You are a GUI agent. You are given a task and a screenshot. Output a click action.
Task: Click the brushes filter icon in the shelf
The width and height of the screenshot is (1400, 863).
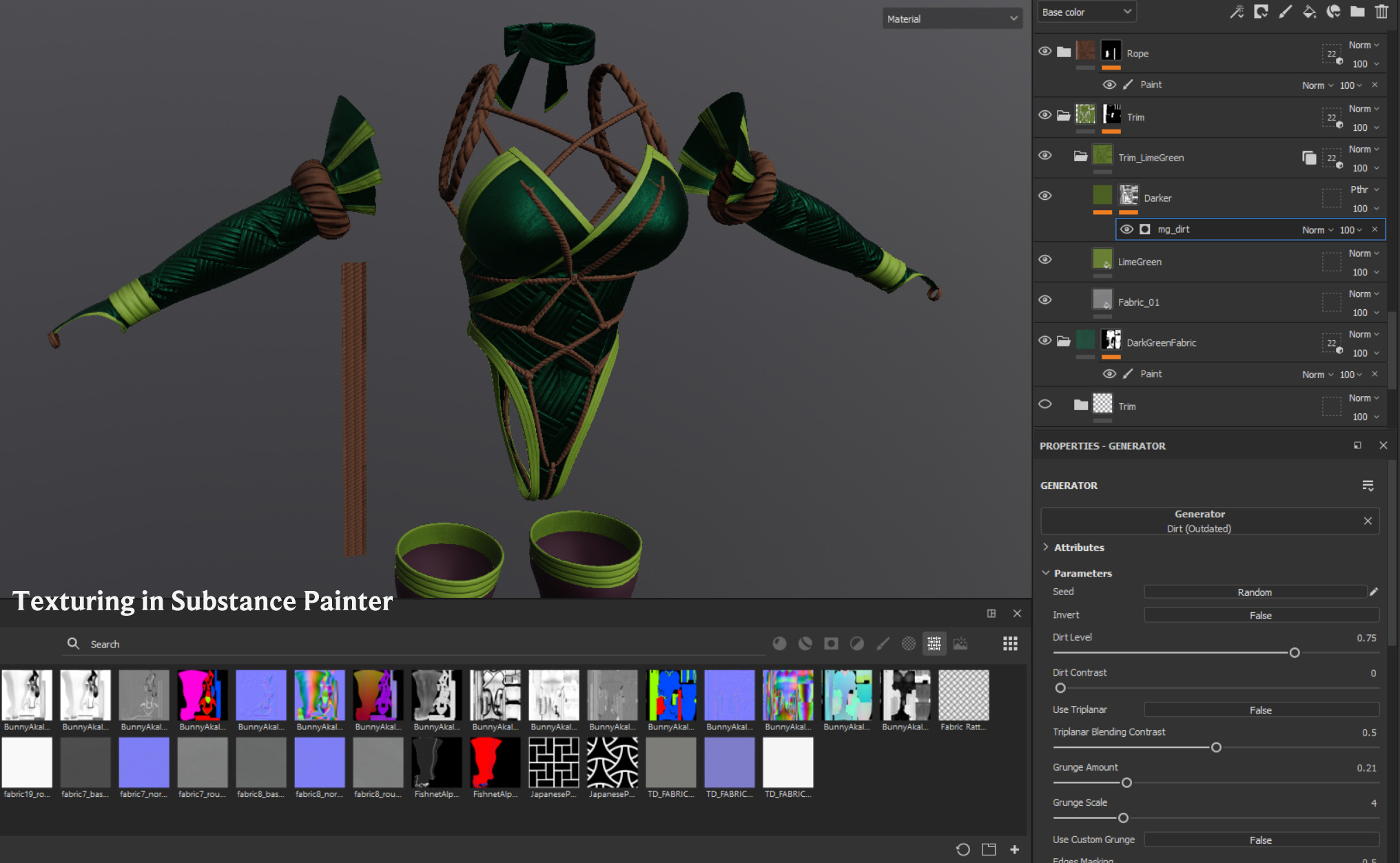883,643
